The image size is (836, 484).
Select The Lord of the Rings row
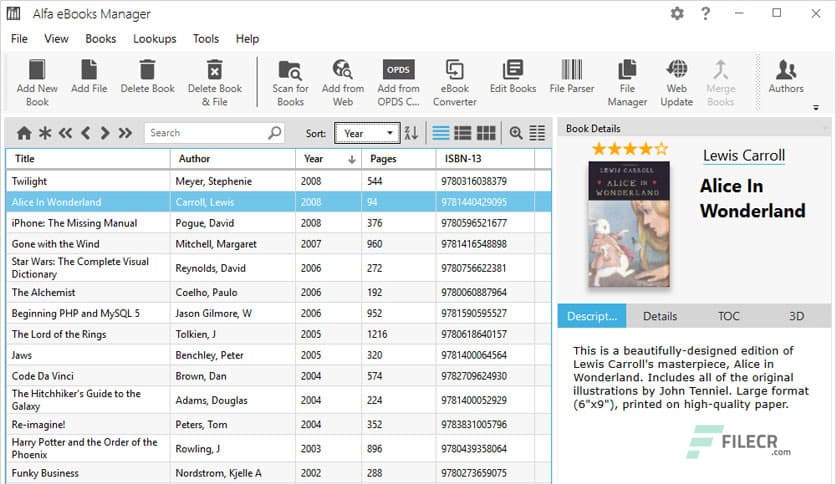278,334
